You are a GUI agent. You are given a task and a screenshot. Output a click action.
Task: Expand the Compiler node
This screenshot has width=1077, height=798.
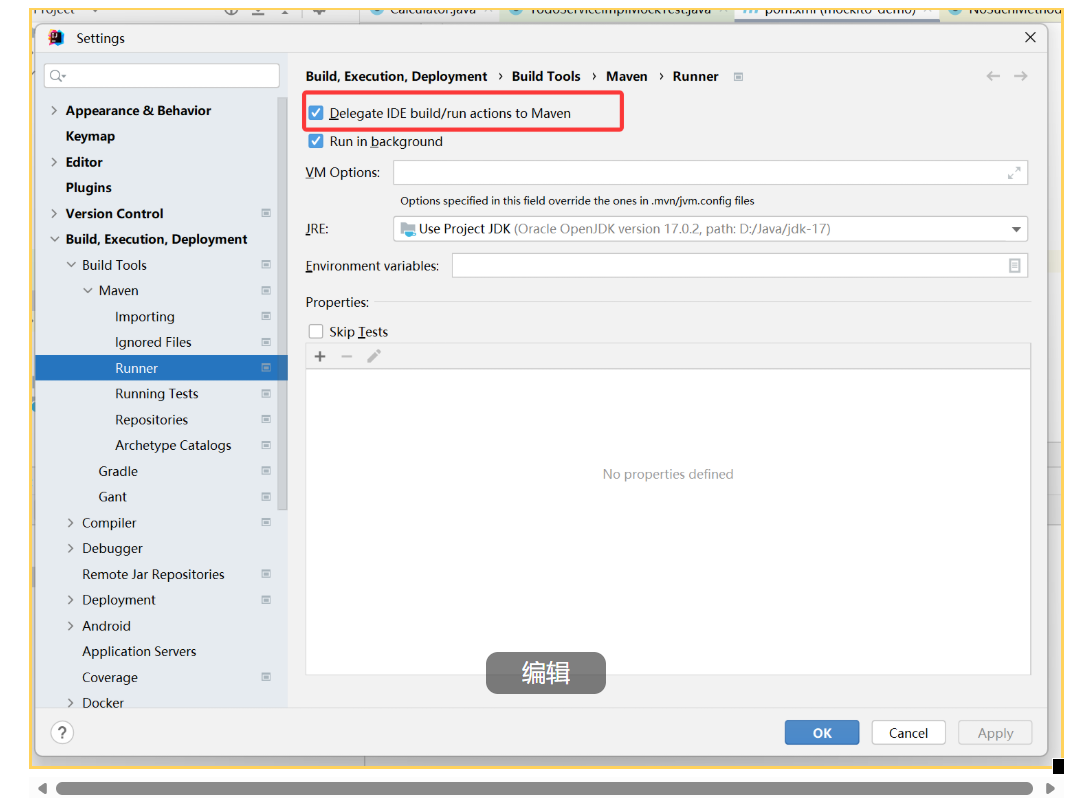tap(71, 523)
